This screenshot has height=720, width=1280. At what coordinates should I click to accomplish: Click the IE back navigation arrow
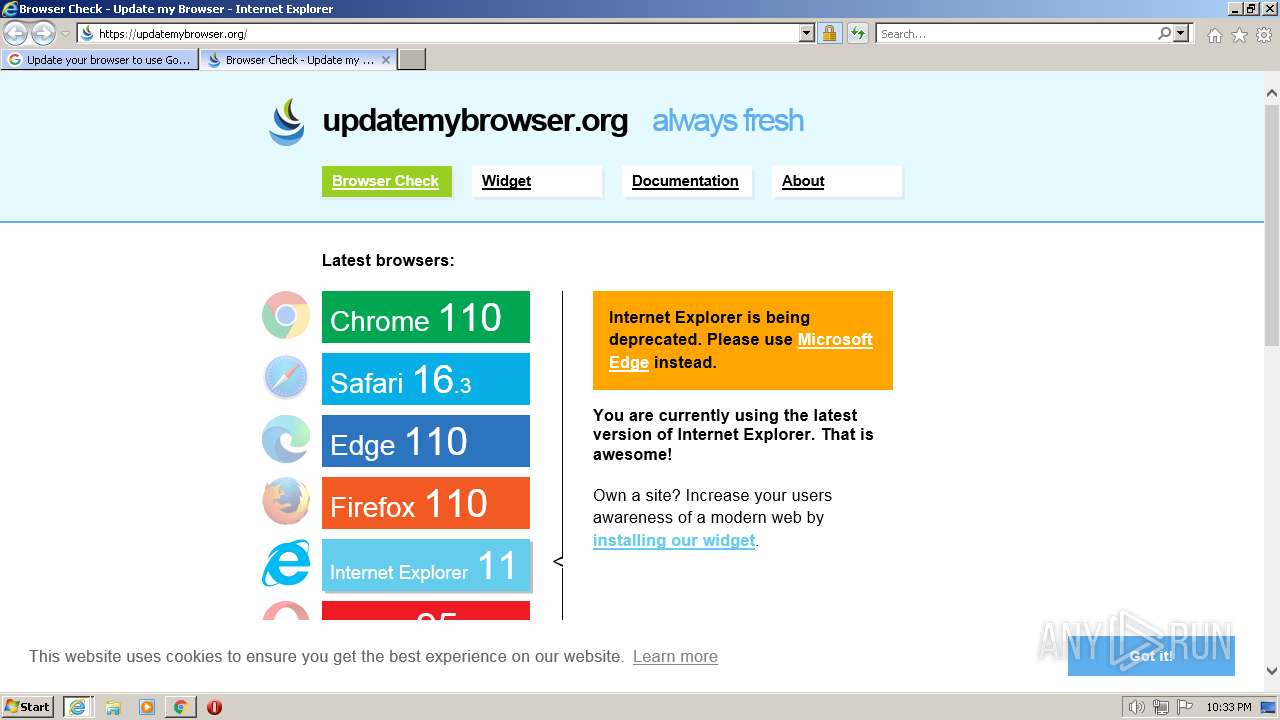(x=16, y=33)
